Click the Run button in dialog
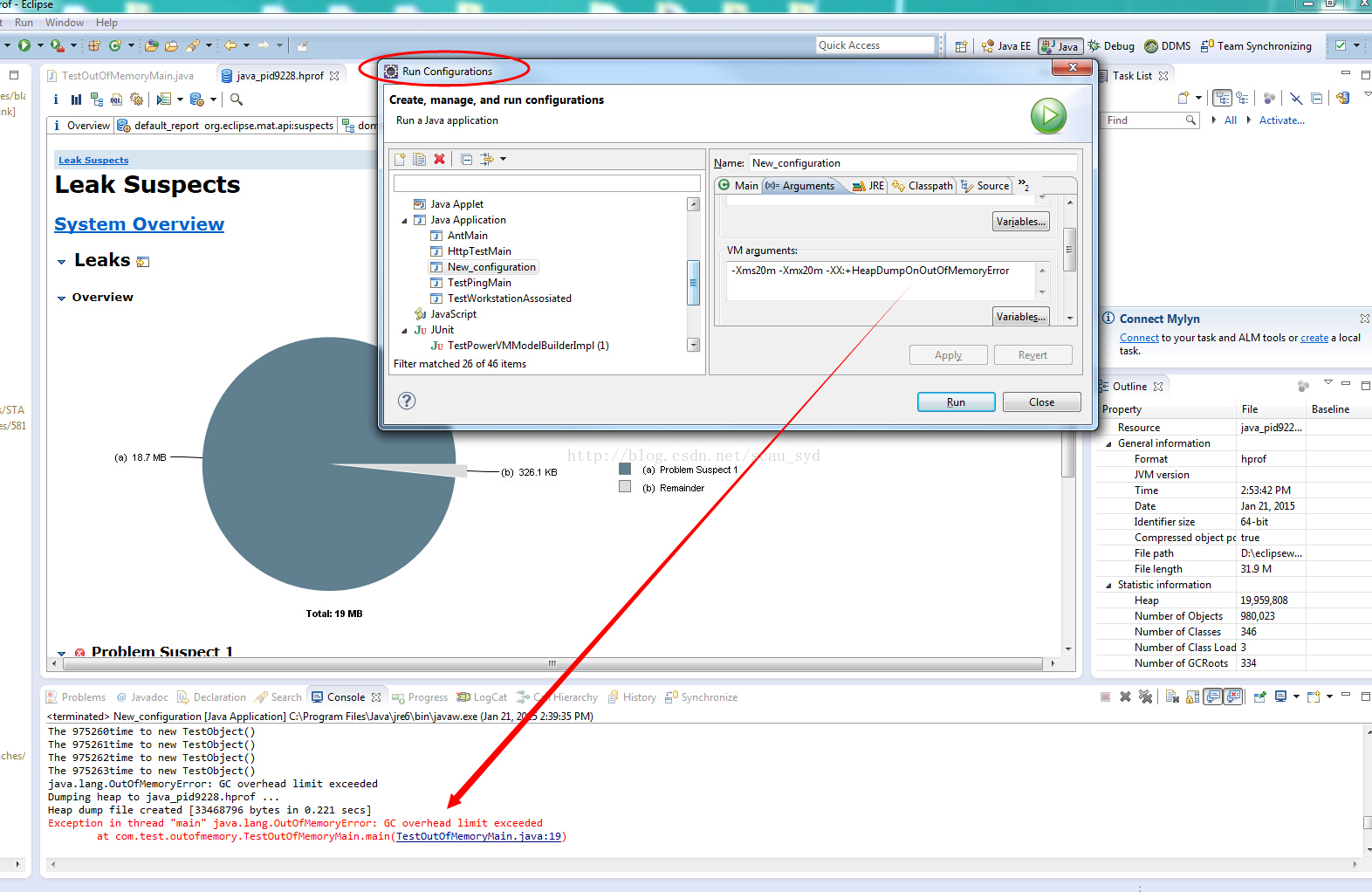This screenshot has height=892, width=1372. [x=956, y=401]
